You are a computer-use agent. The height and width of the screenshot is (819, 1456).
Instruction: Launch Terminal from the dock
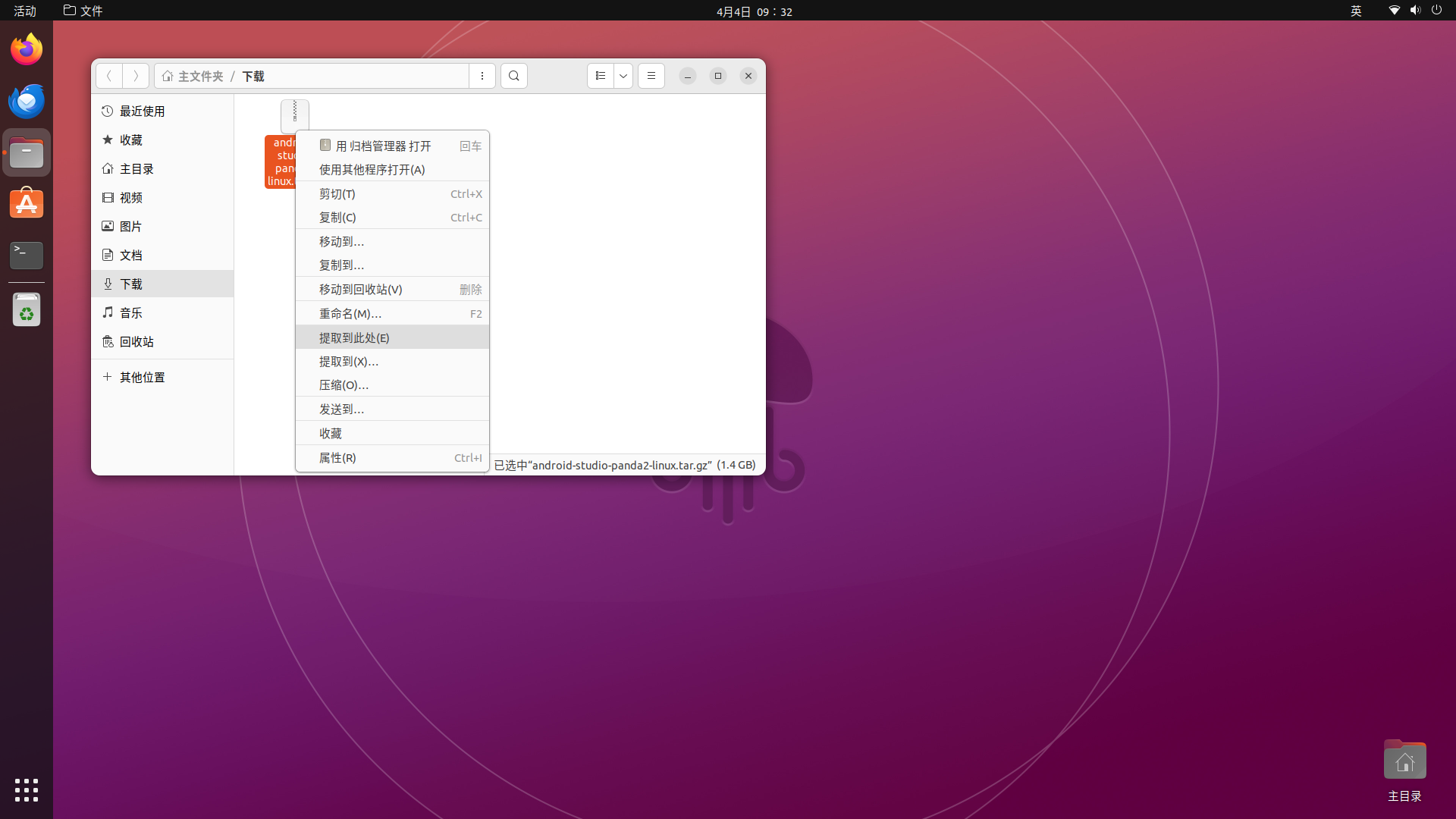coord(27,255)
